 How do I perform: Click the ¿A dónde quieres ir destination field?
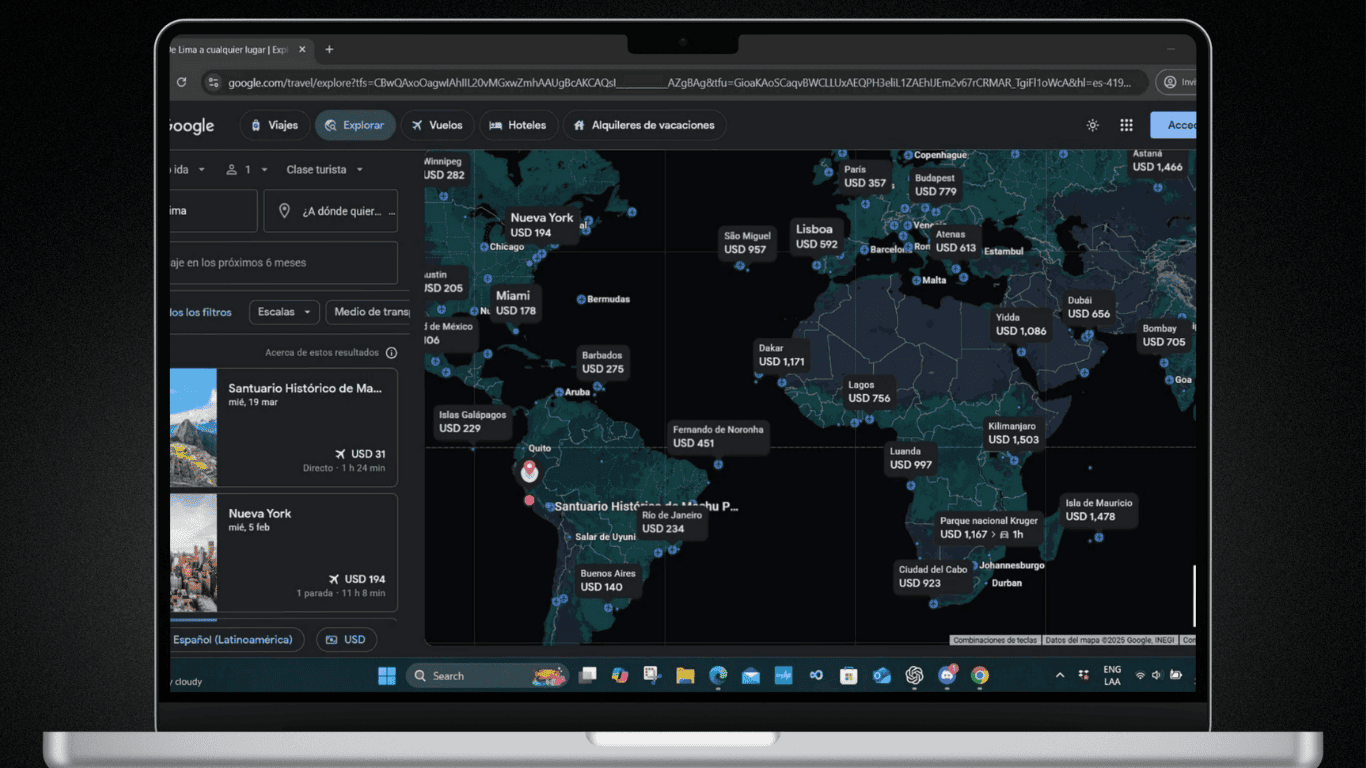pyautogui.click(x=331, y=211)
